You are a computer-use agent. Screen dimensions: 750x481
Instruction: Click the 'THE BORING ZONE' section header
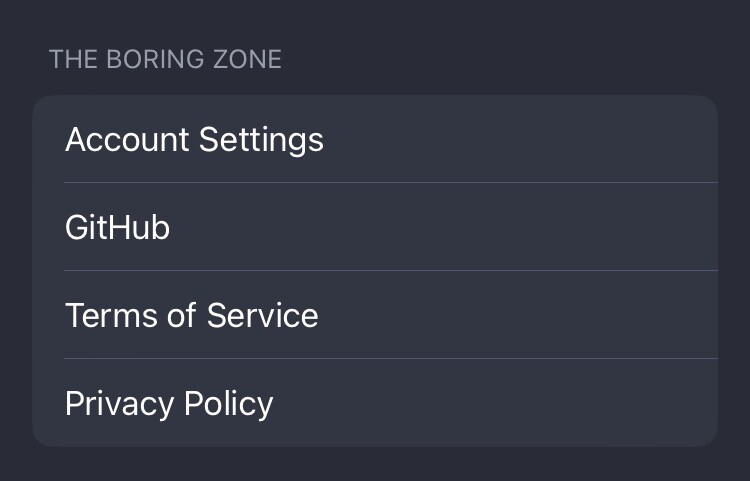pos(165,59)
